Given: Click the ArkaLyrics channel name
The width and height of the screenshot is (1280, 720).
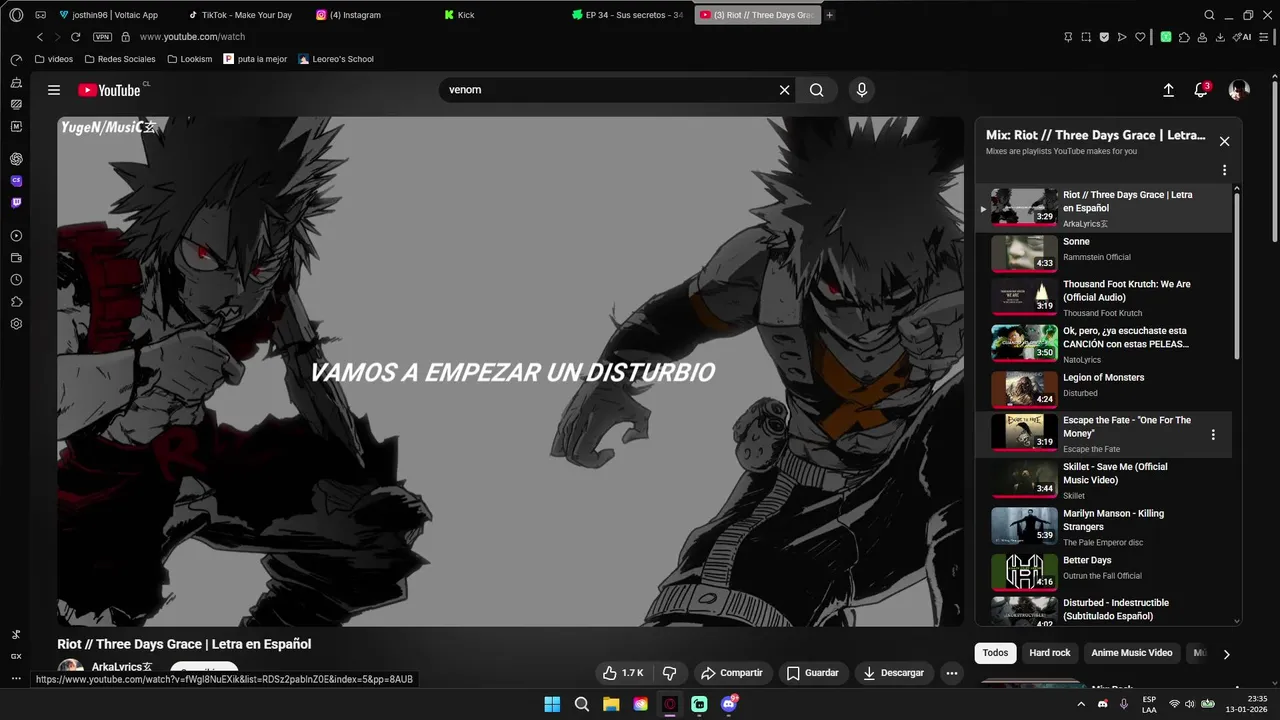Looking at the screenshot, I should 122,667.
